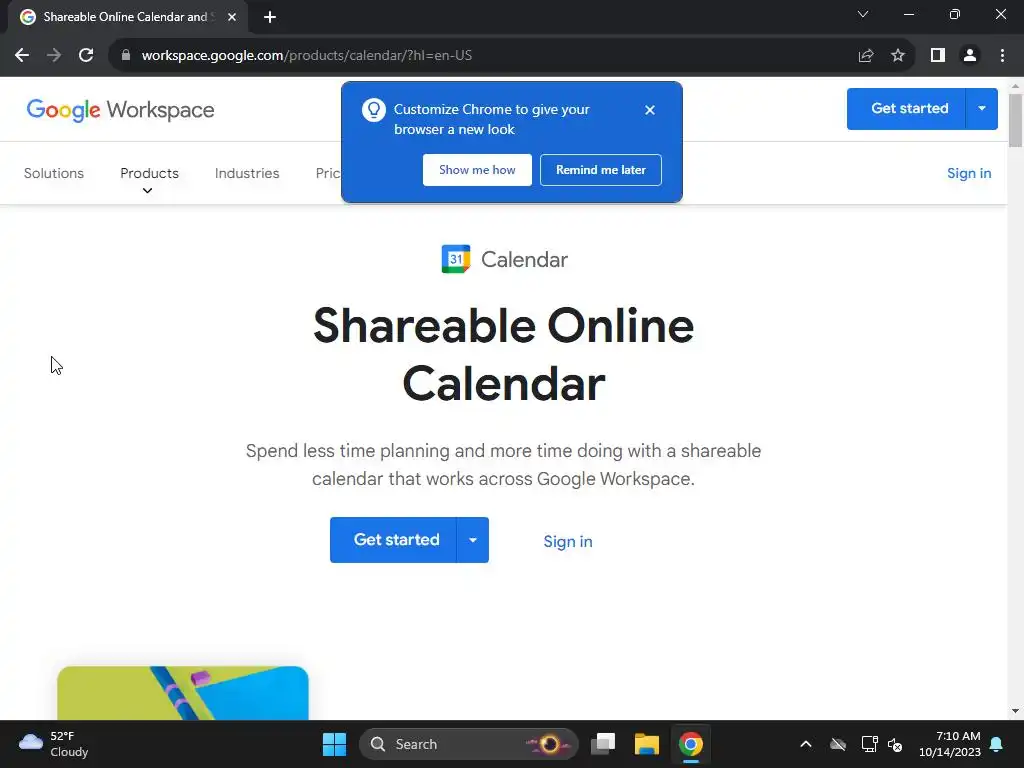The image size is (1024, 768).
Task: Open the Chrome profile avatar icon
Action: point(970,56)
